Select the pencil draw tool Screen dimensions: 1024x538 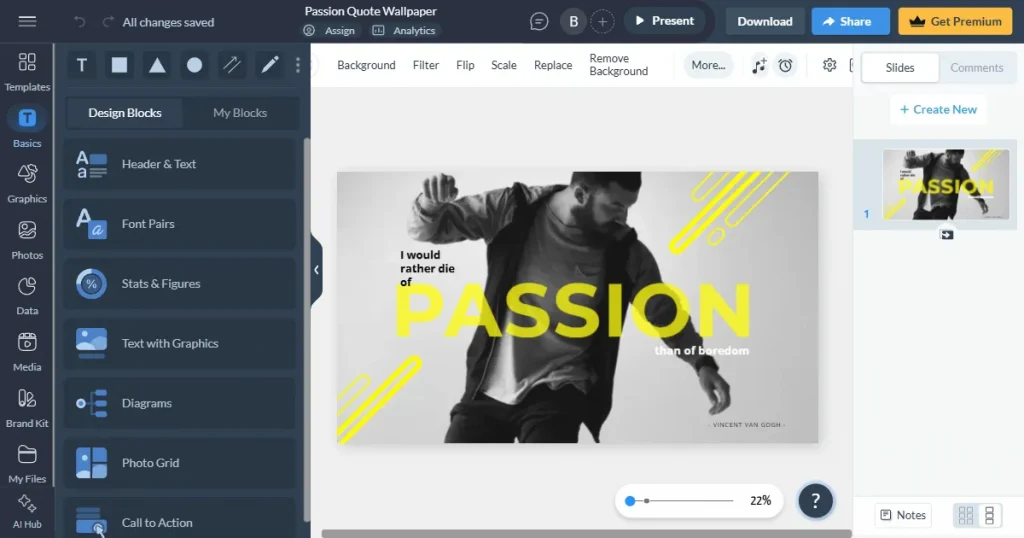pos(270,65)
